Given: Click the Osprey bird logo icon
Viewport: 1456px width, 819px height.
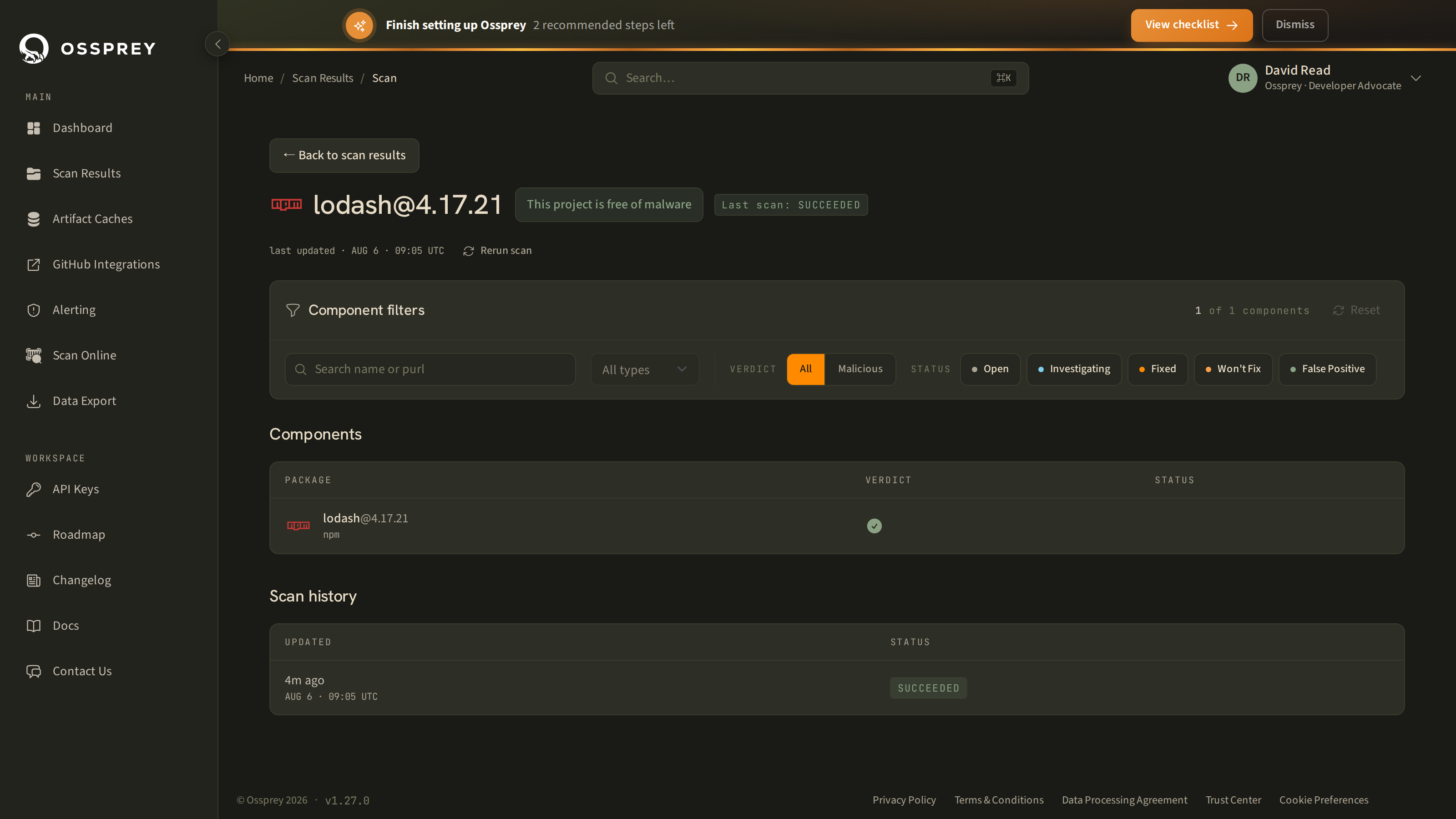Looking at the screenshot, I should [34, 49].
